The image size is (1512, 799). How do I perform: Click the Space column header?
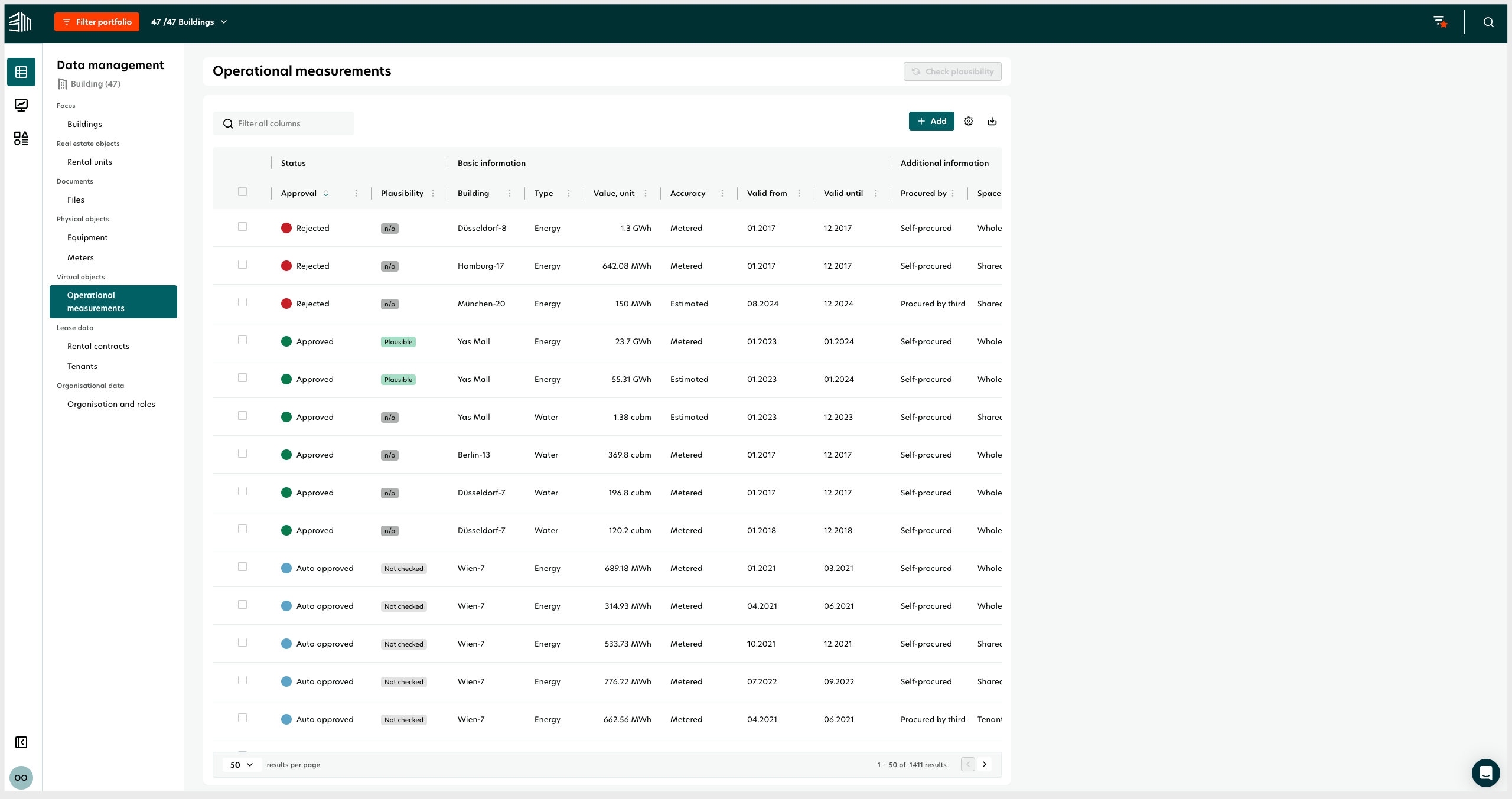989,193
